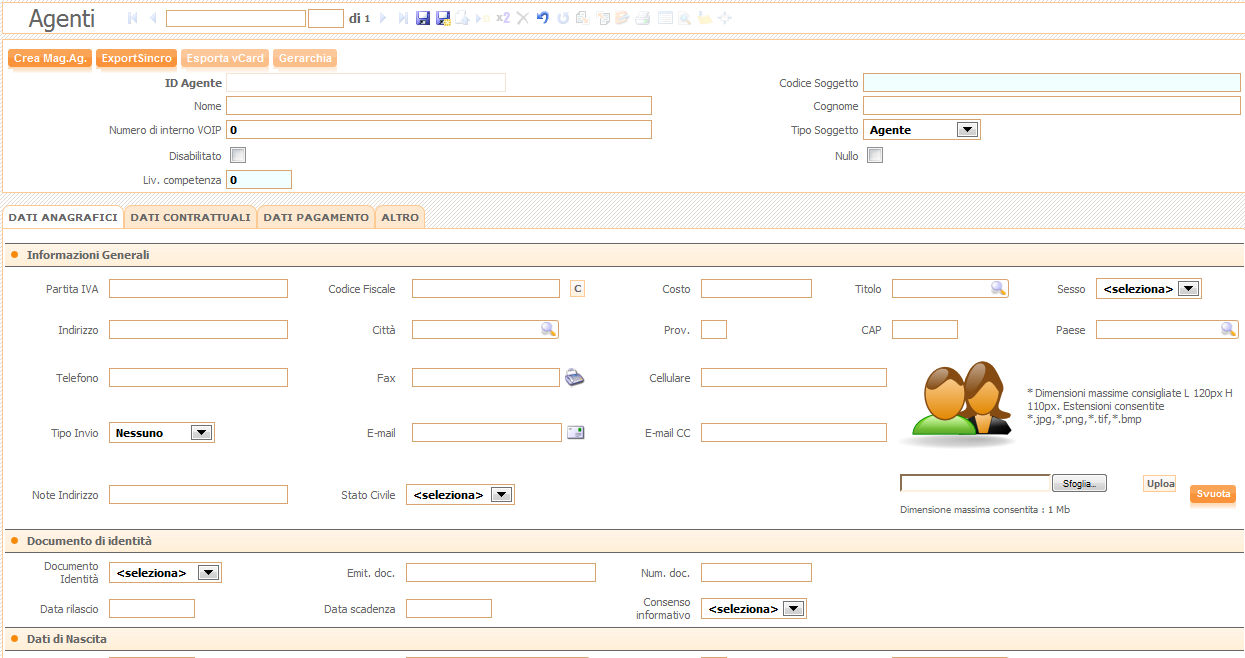This screenshot has height=658, width=1245.
Task: Open the Stato Civile dropdown
Action: (501, 494)
